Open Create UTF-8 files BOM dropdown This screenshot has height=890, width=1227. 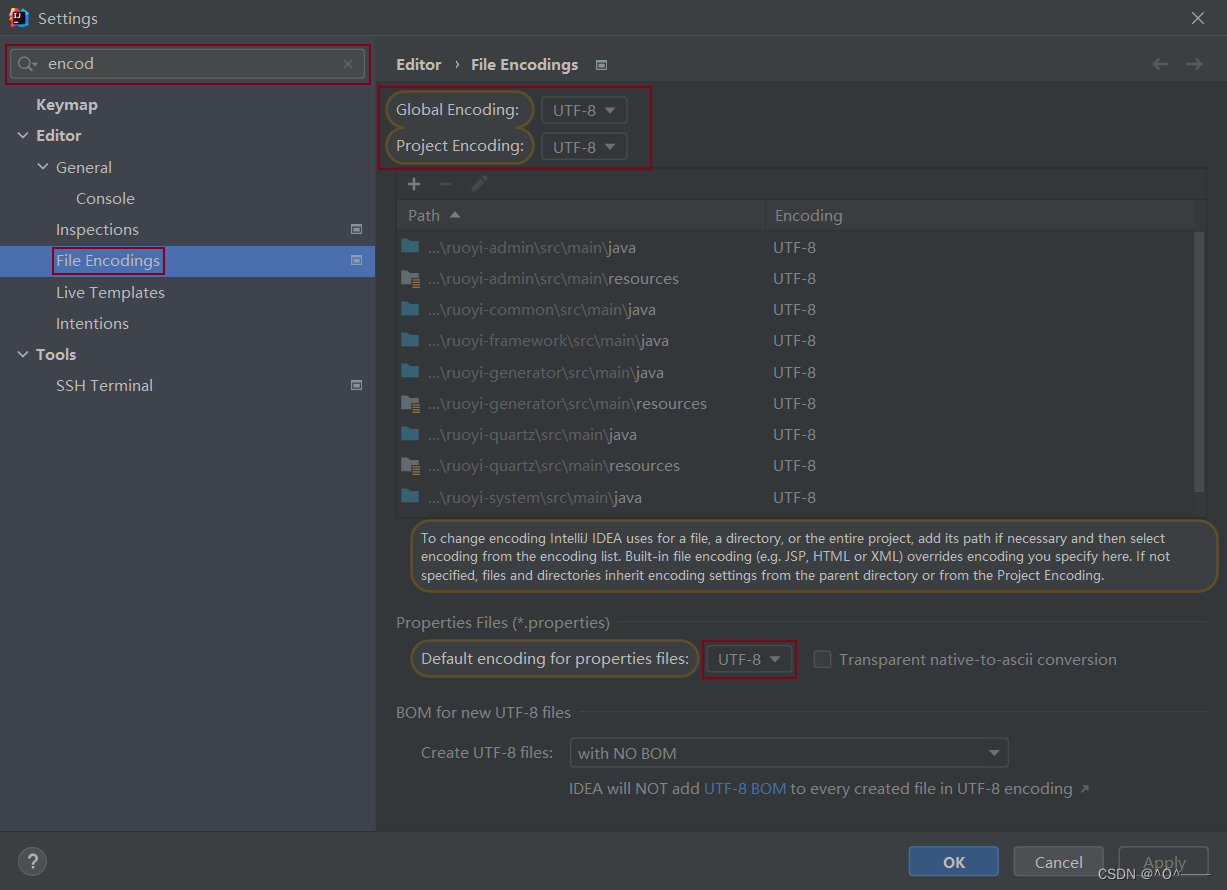pos(789,752)
